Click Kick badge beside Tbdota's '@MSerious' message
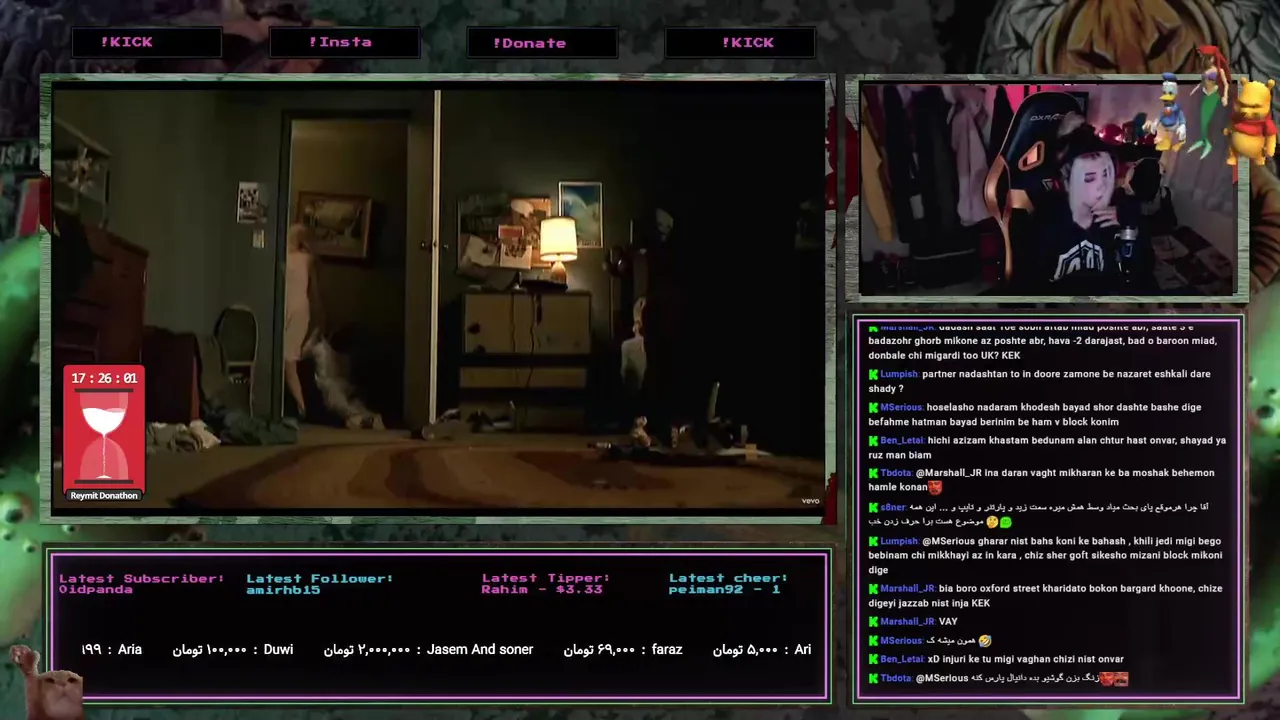1280x720 pixels. [874, 679]
